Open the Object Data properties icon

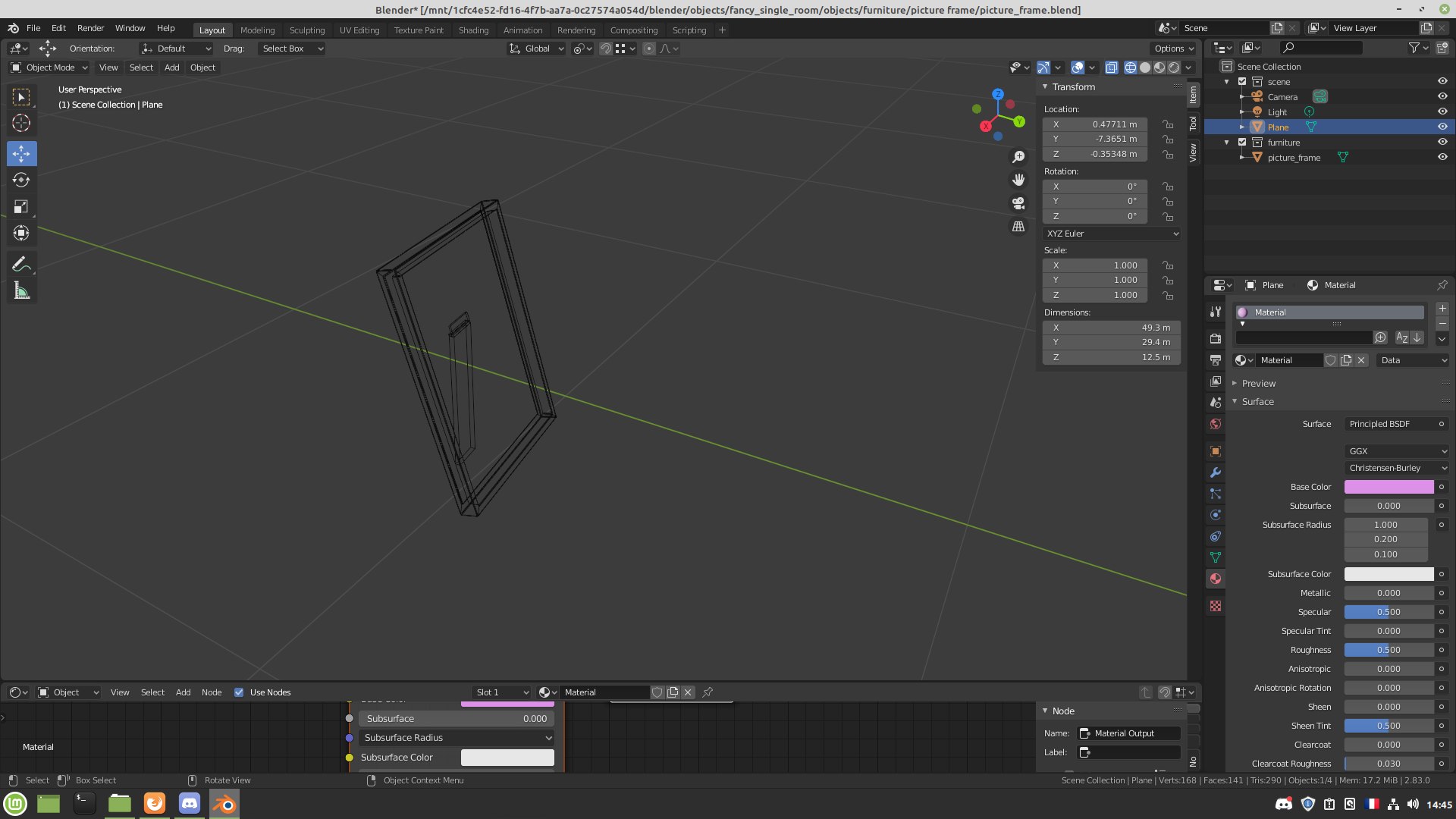click(x=1216, y=557)
